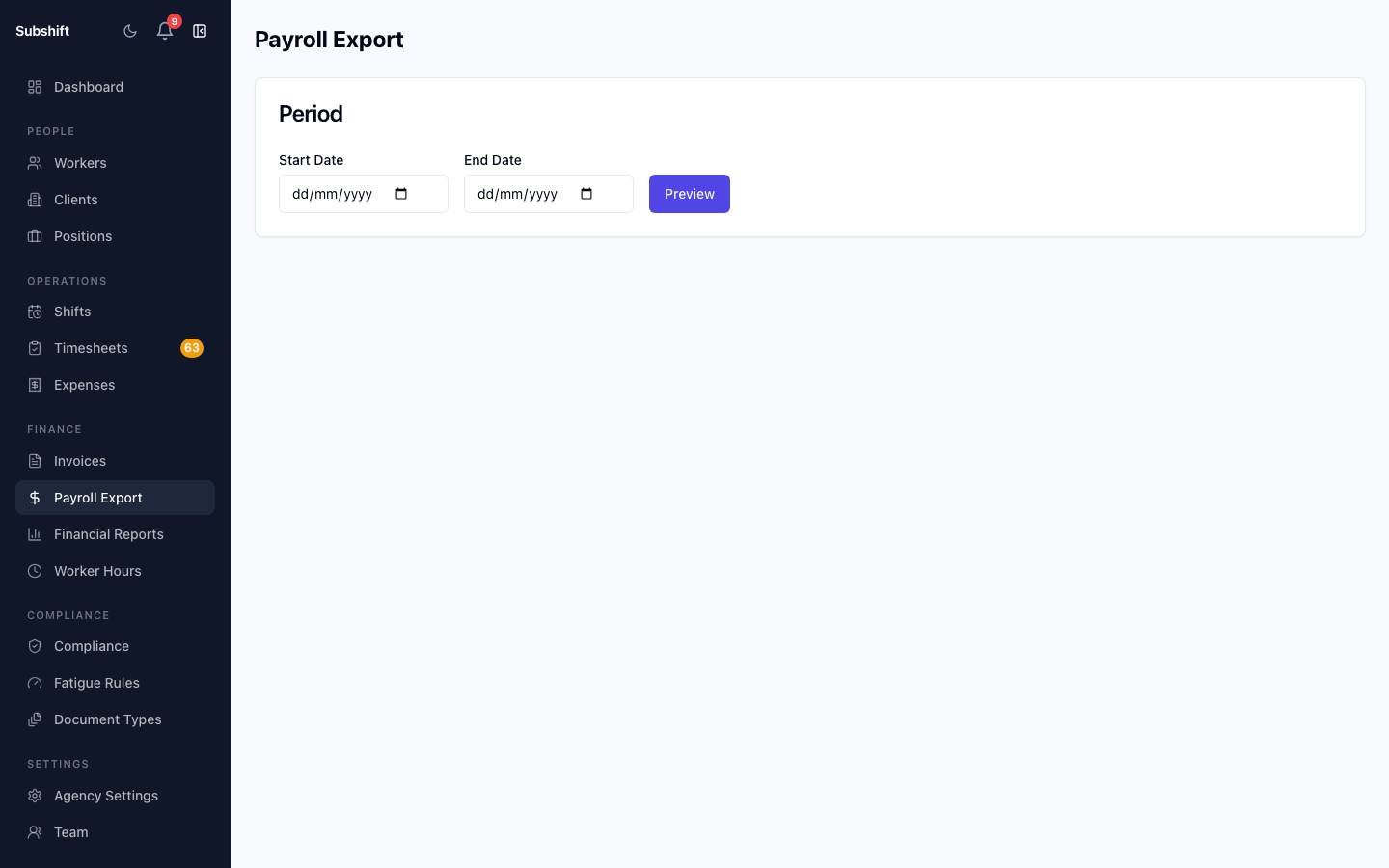This screenshot has width=1389, height=868.
Task: Open Clients menu item
Action: click(115, 200)
